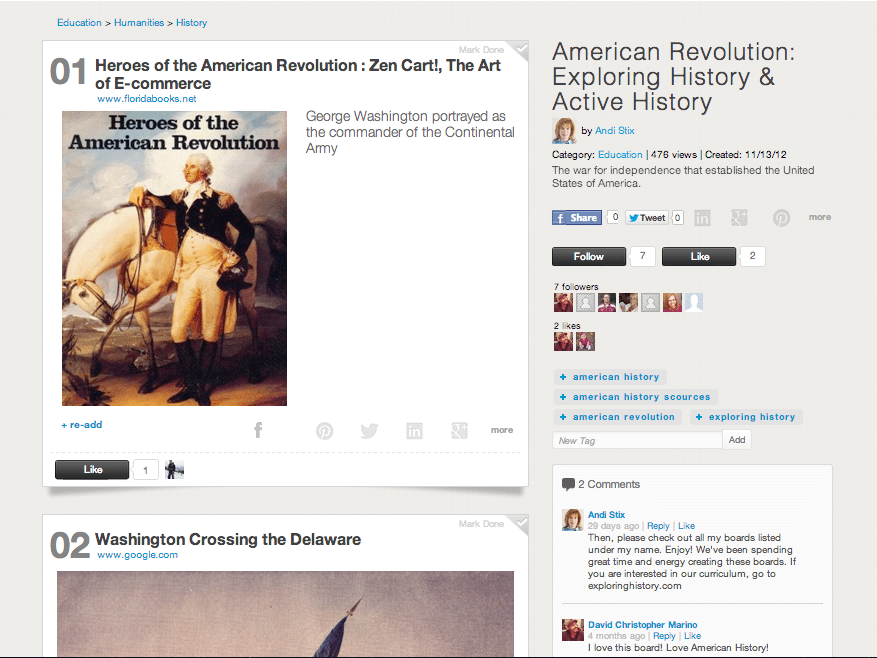Click follower count bubble showing 7

(643, 256)
